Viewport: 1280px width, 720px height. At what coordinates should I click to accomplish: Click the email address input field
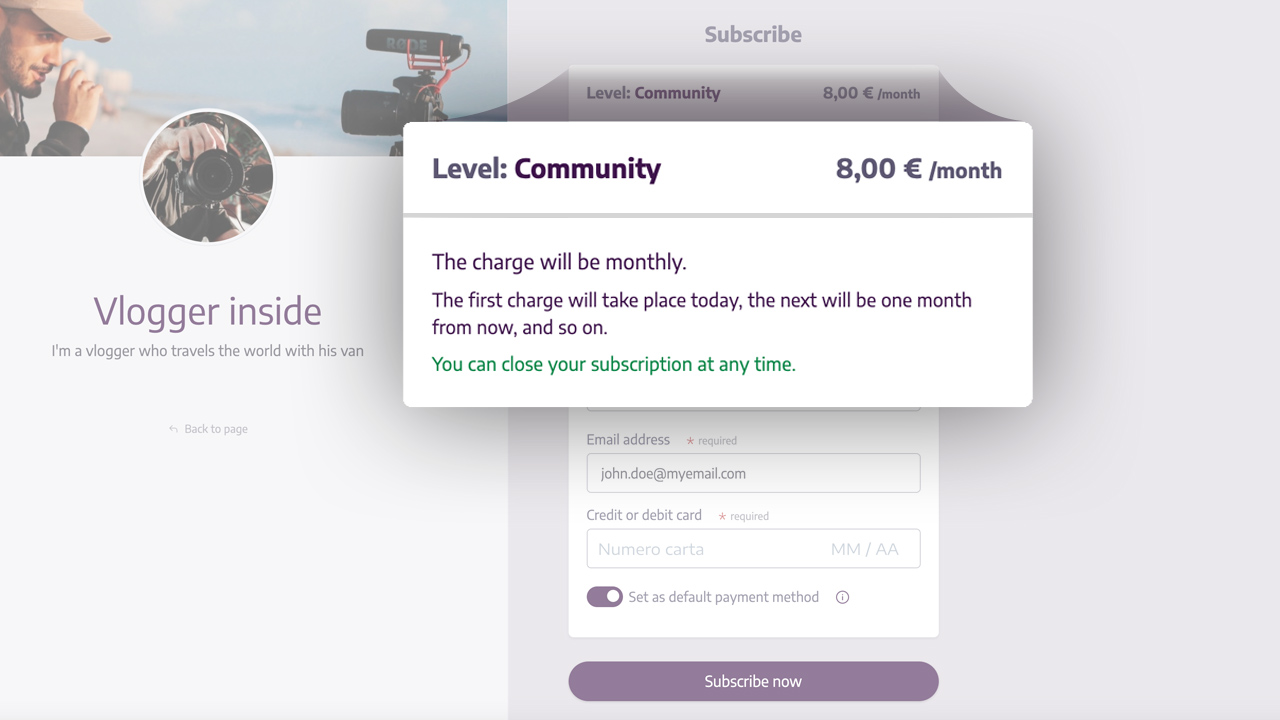point(753,472)
